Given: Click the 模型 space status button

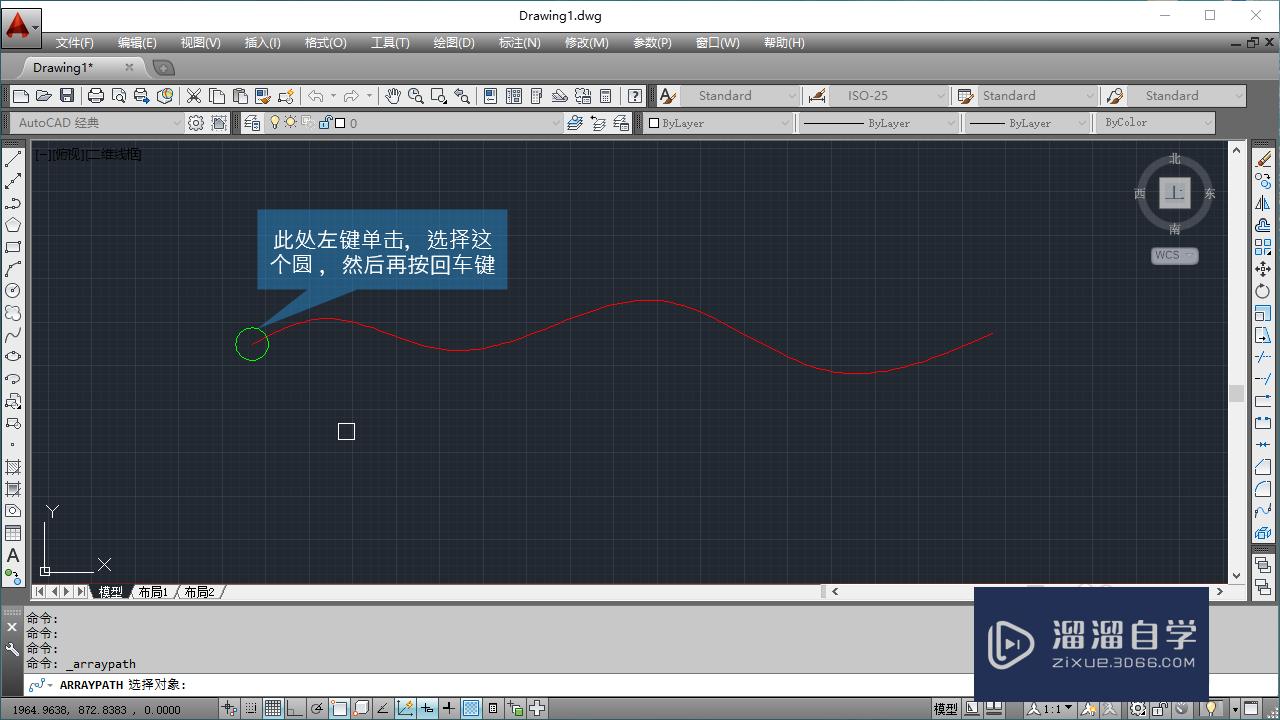Looking at the screenshot, I should pos(945,709).
